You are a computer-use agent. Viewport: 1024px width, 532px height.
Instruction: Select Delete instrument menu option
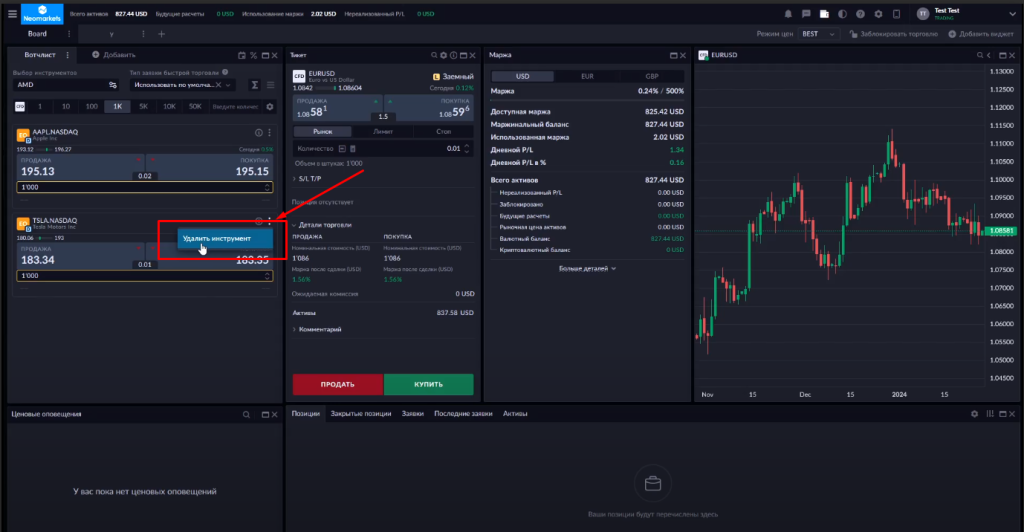tap(225, 238)
